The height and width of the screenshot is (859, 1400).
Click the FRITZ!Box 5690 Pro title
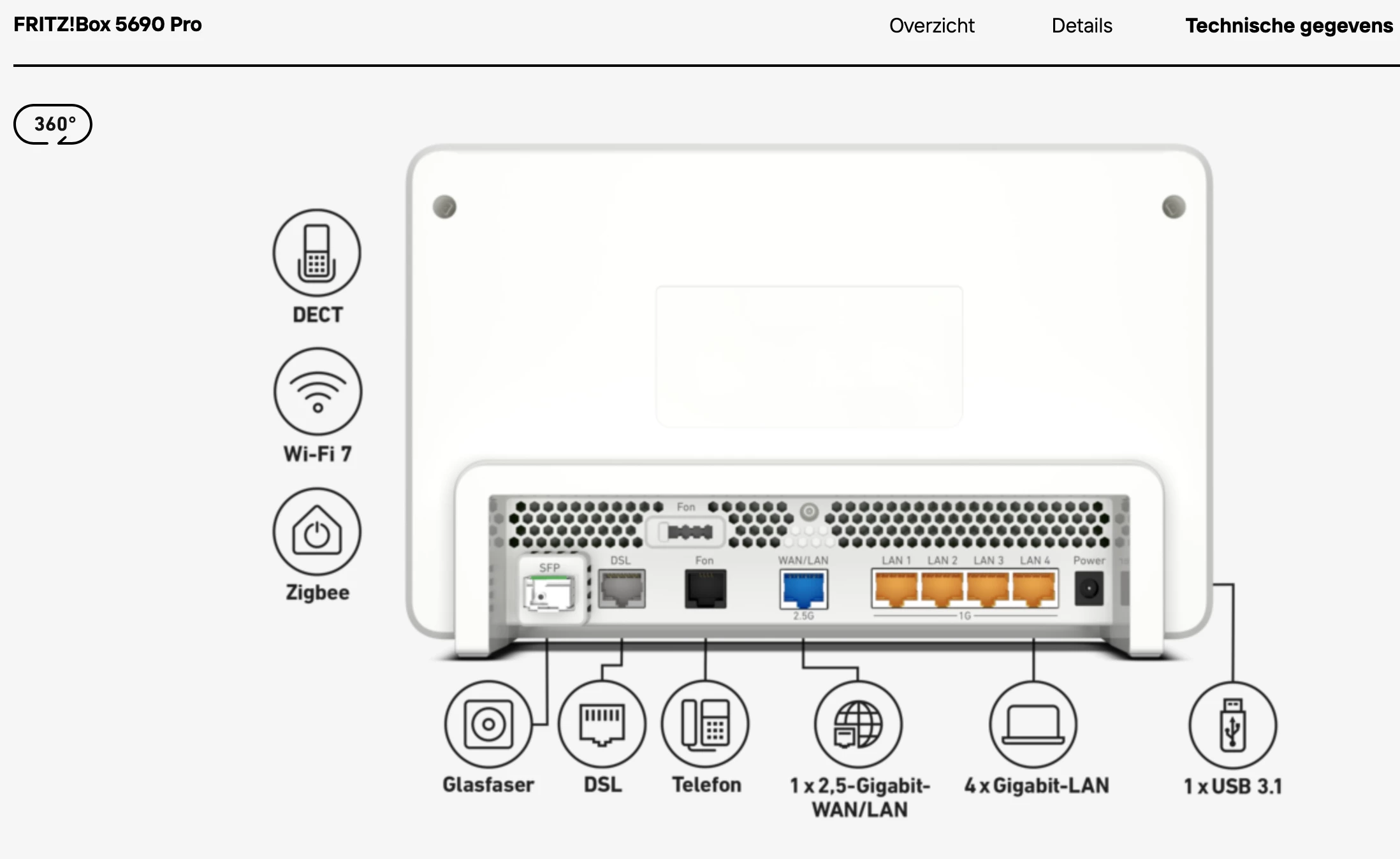pyautogui.click(x=108, y=24)
